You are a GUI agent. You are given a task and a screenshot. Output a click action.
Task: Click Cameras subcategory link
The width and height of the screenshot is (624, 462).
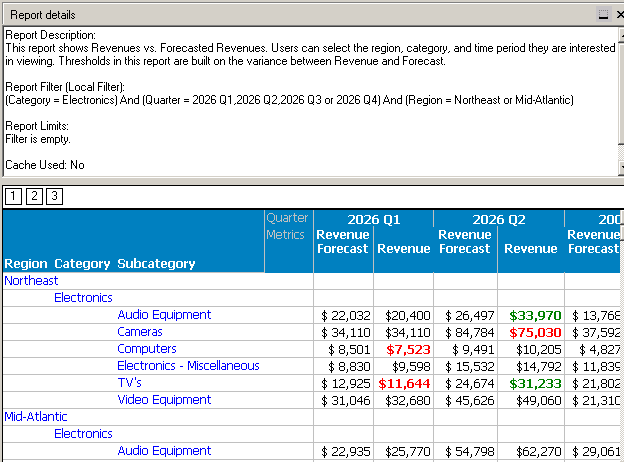140,332
